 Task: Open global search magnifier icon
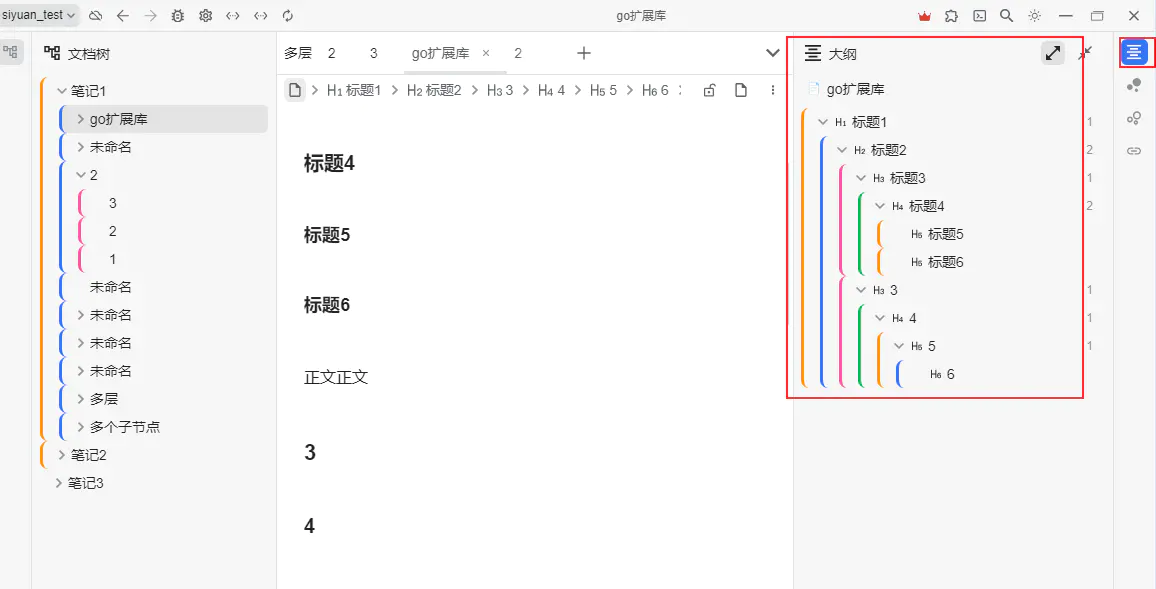click(x=1006, y=15)
